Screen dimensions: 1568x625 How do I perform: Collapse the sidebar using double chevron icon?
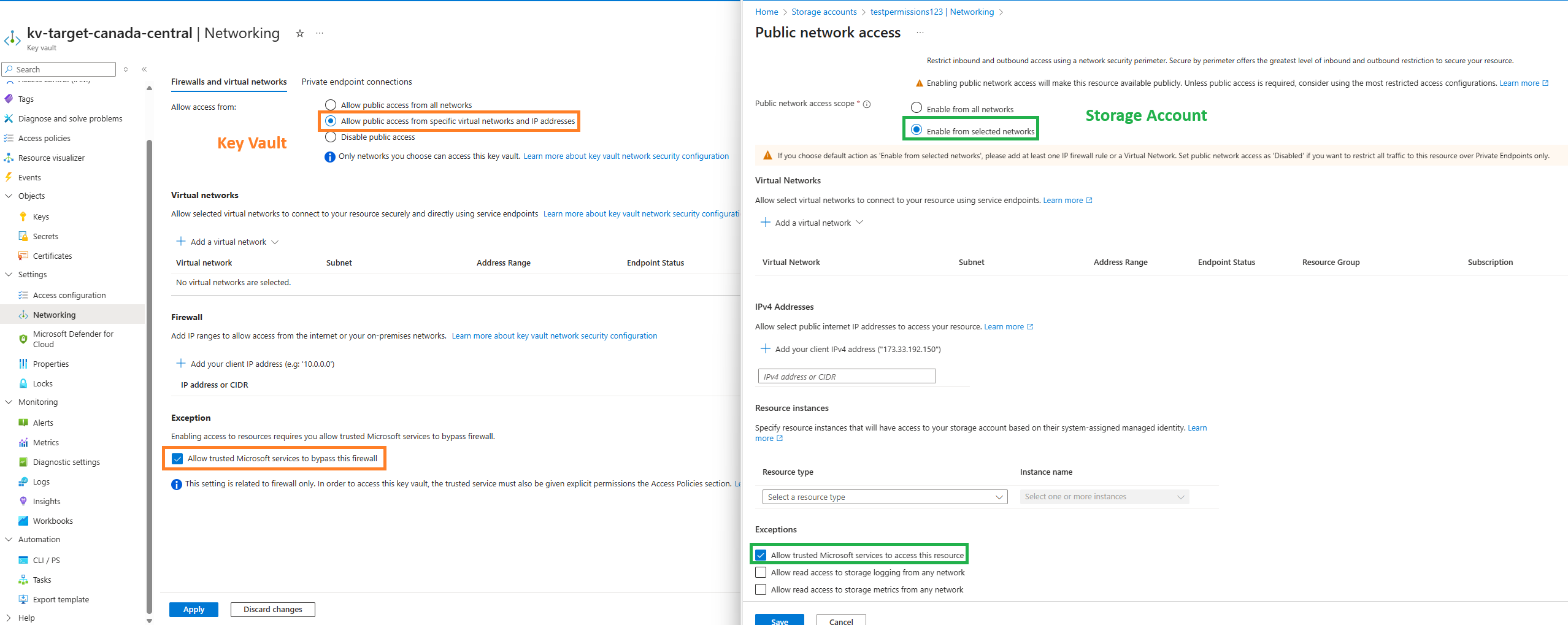tap(144, 69)
